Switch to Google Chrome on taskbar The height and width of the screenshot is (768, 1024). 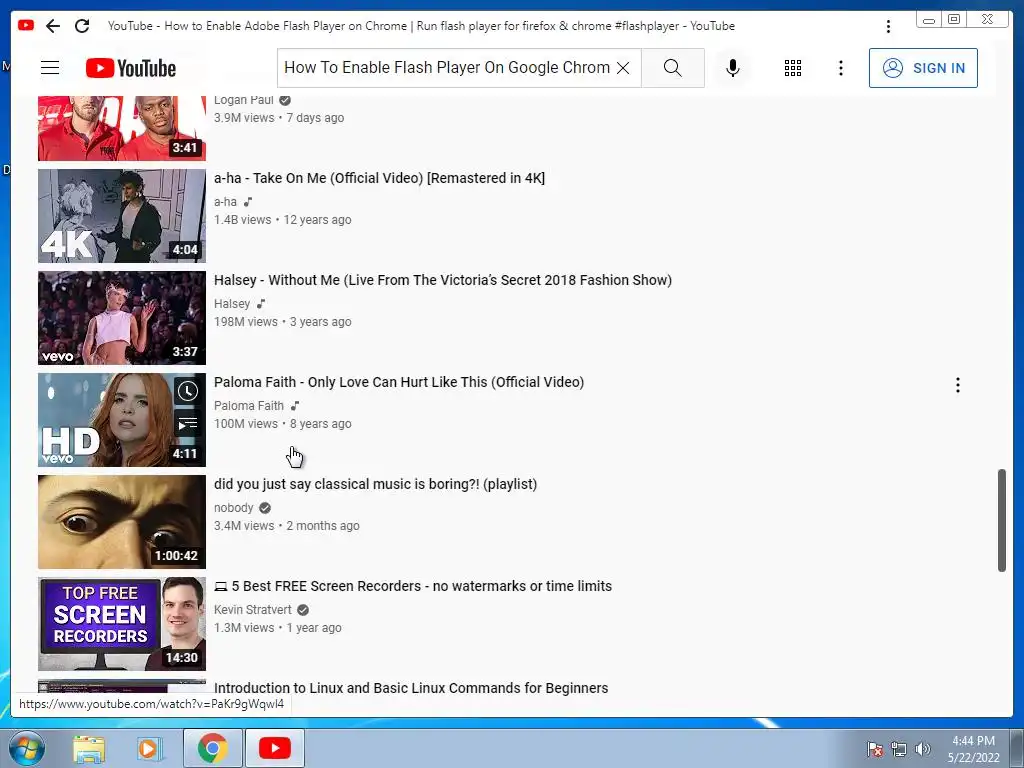pos(213,748)
